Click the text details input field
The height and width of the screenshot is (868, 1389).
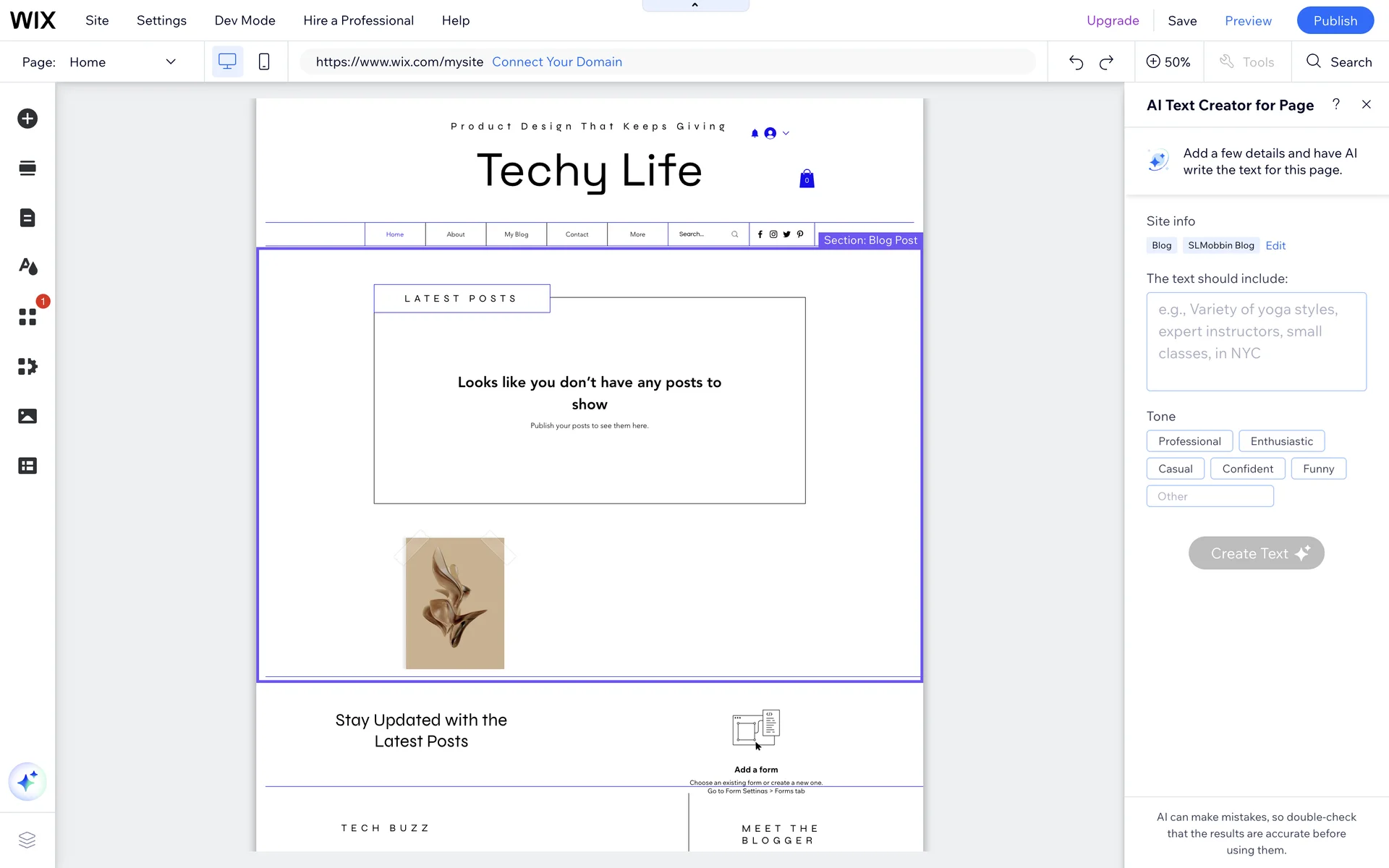pyautogui.click(x=1256, y=341)
